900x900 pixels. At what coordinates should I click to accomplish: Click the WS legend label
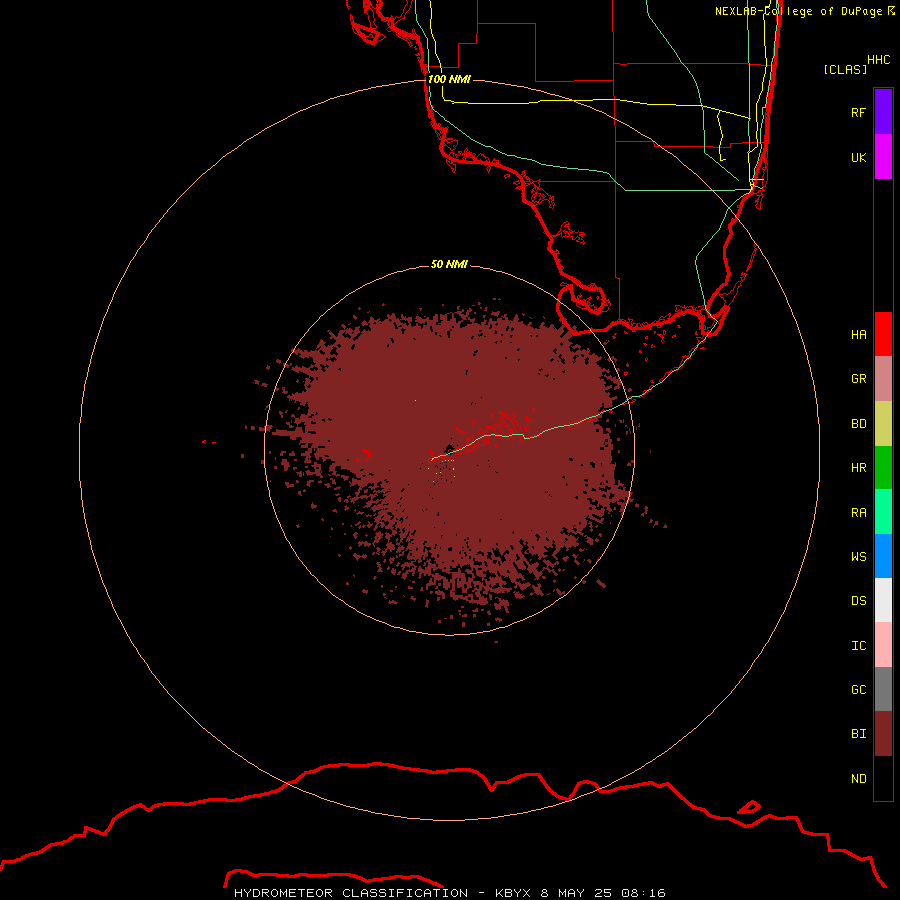pyautogui.click(x=858, y=556)
